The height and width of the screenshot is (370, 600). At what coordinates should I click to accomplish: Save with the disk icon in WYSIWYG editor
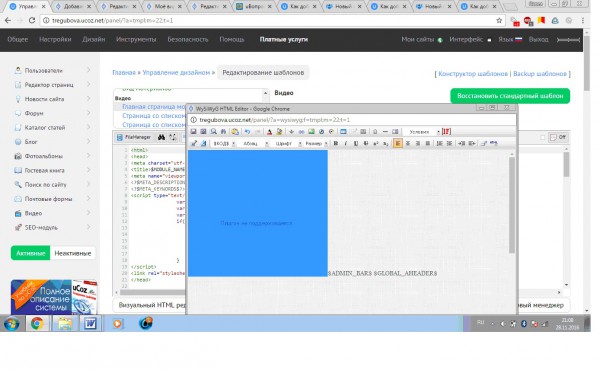point(194,132)
